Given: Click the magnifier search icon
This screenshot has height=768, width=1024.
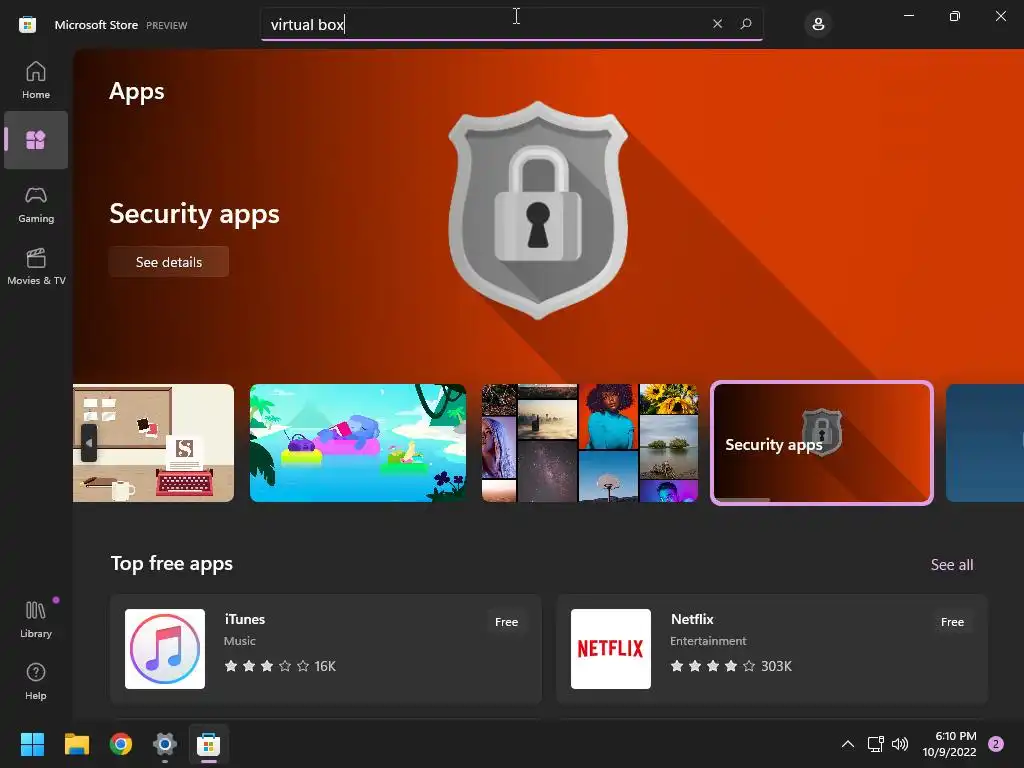Looking at the screenshot, I should click(746, 24).
